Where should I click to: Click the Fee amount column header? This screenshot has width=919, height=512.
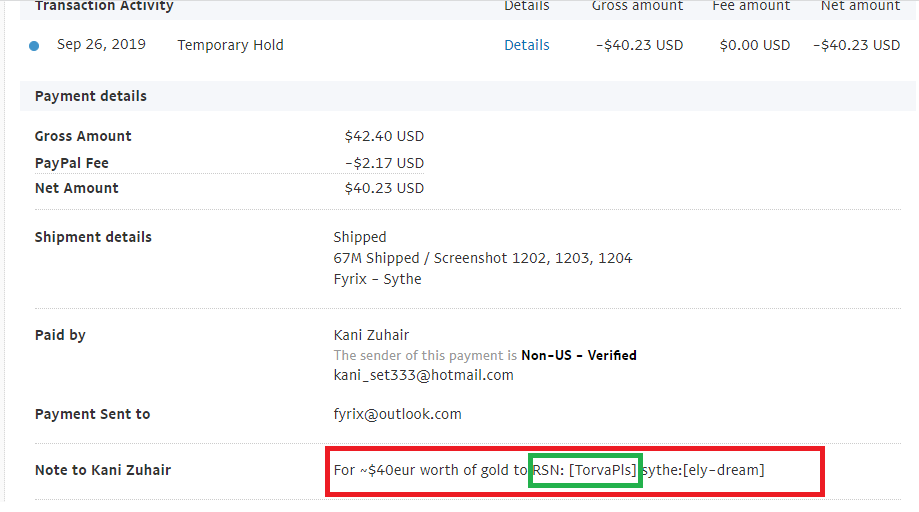[751, 6]
